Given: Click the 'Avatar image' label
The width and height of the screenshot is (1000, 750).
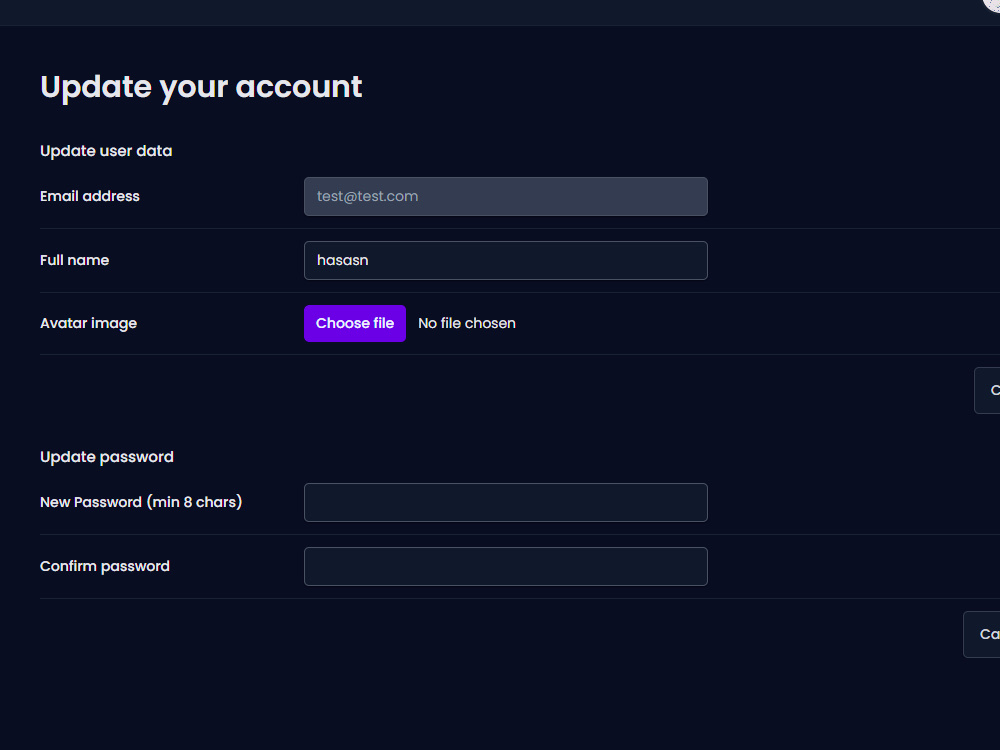Looking at the screenshot, I should click(x=89, y=323).
